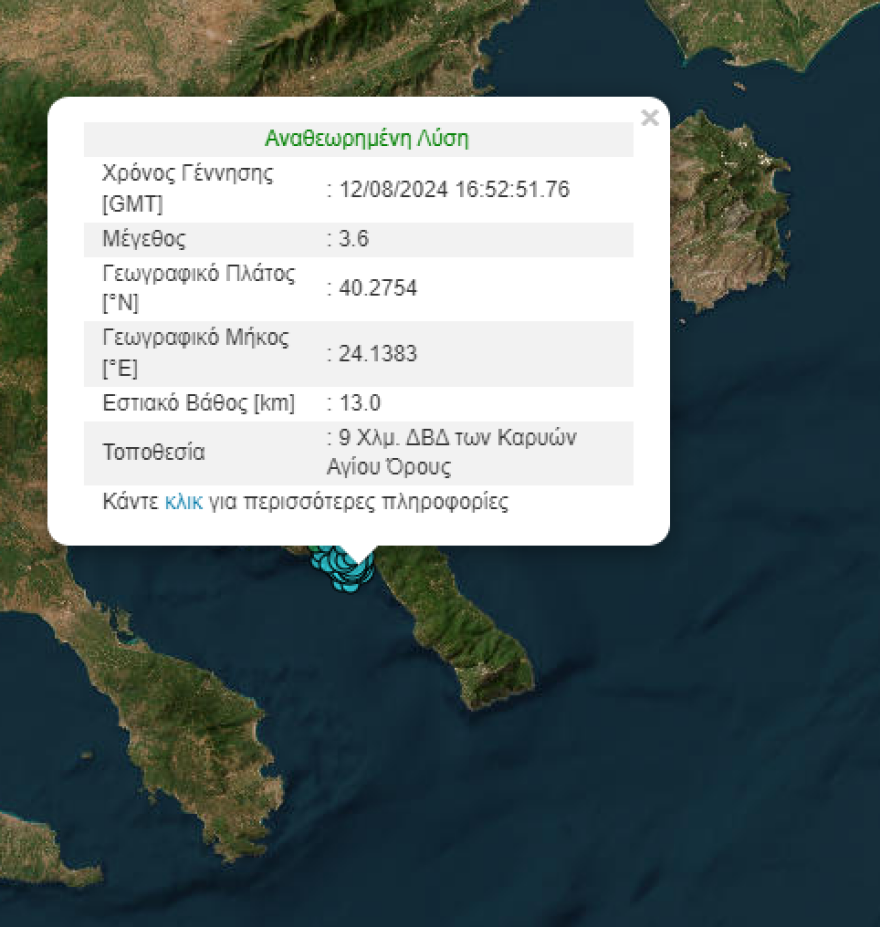This screenshot has height=927, width=880.
Task: Open the "κλικ" link for more information
Action: (x=183, y=502)
